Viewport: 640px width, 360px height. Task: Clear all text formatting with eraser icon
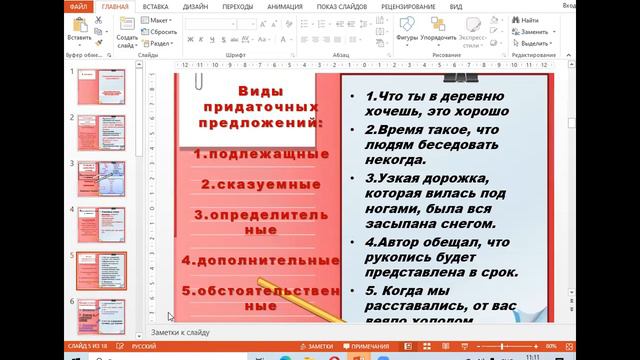point(289,24)
